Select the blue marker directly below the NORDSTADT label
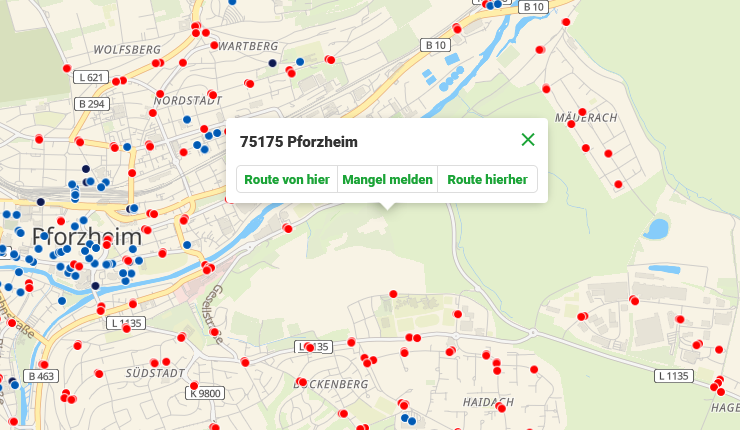The image size is (740, 430). [187, 121]
